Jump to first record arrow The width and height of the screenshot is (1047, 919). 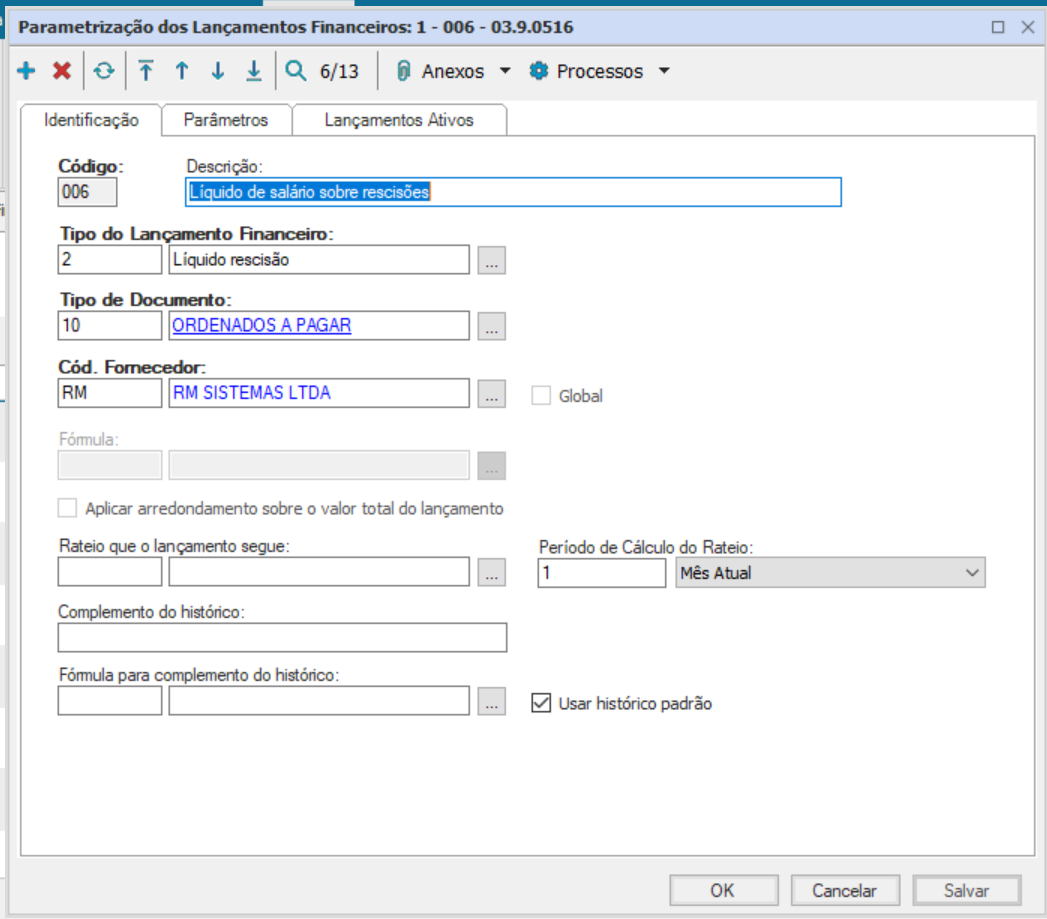146,70
